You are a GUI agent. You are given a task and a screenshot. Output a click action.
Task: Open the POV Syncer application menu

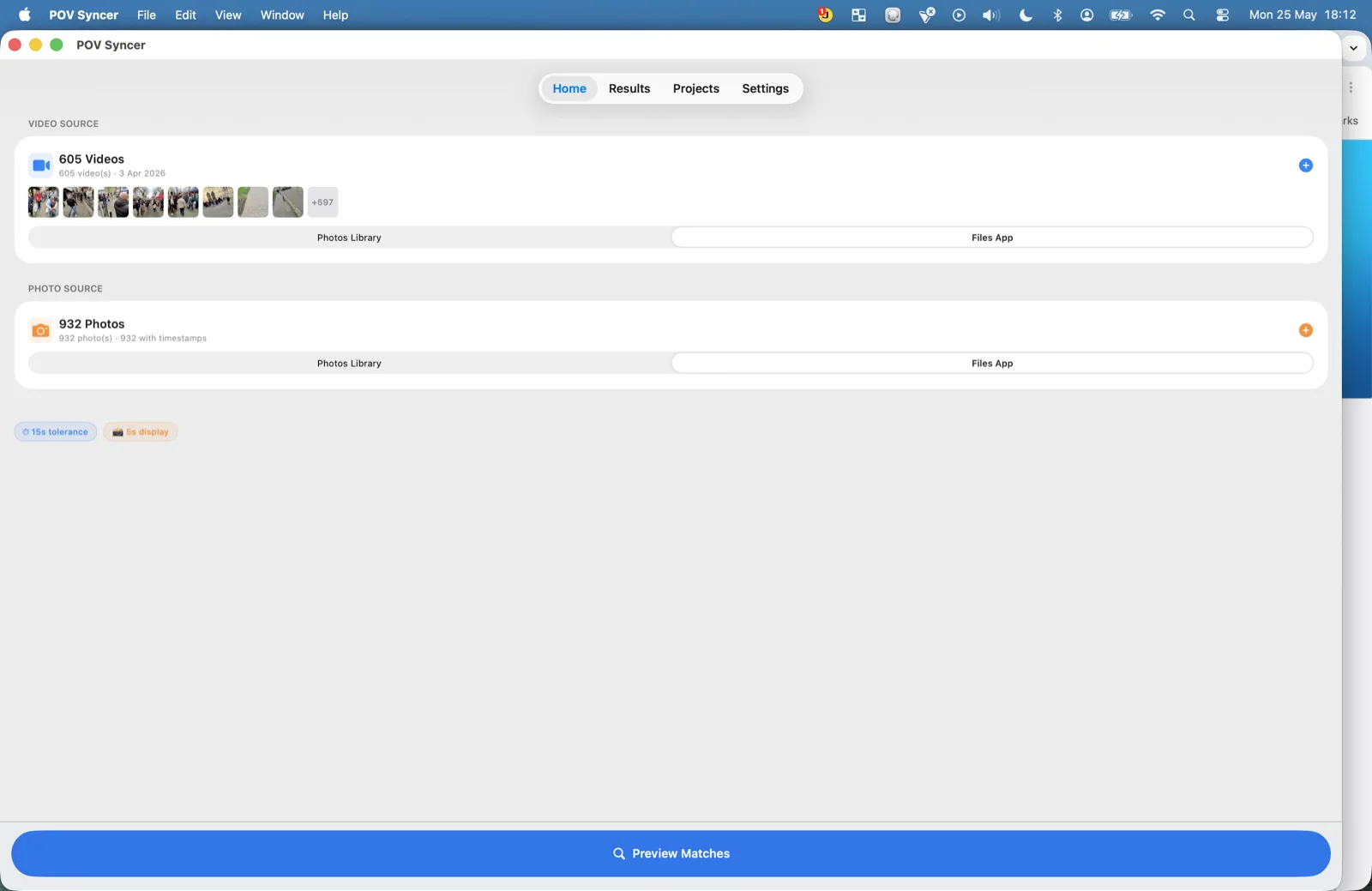pos(83,15)
